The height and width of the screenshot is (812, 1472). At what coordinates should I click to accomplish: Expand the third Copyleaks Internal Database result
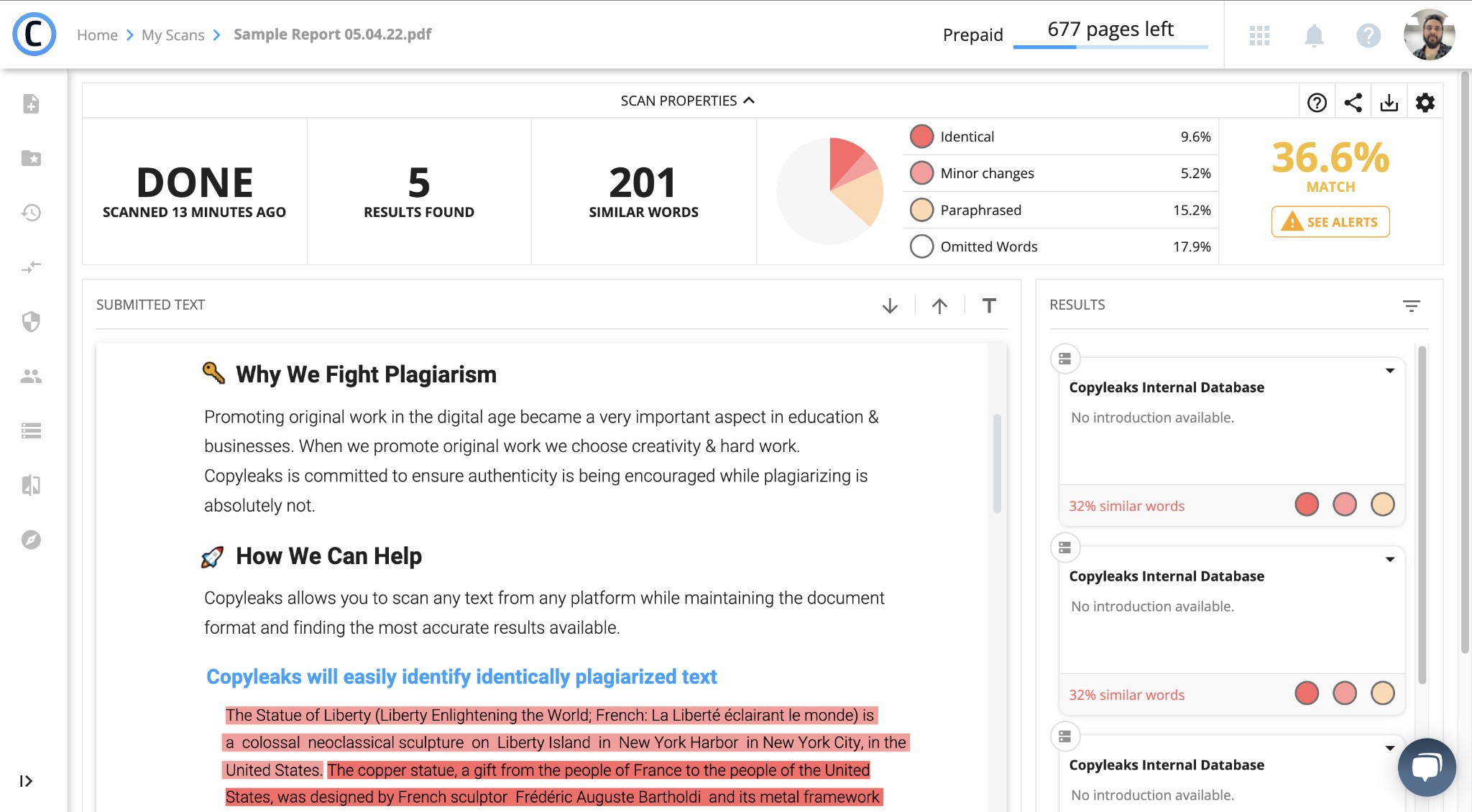coord(1389,745)
